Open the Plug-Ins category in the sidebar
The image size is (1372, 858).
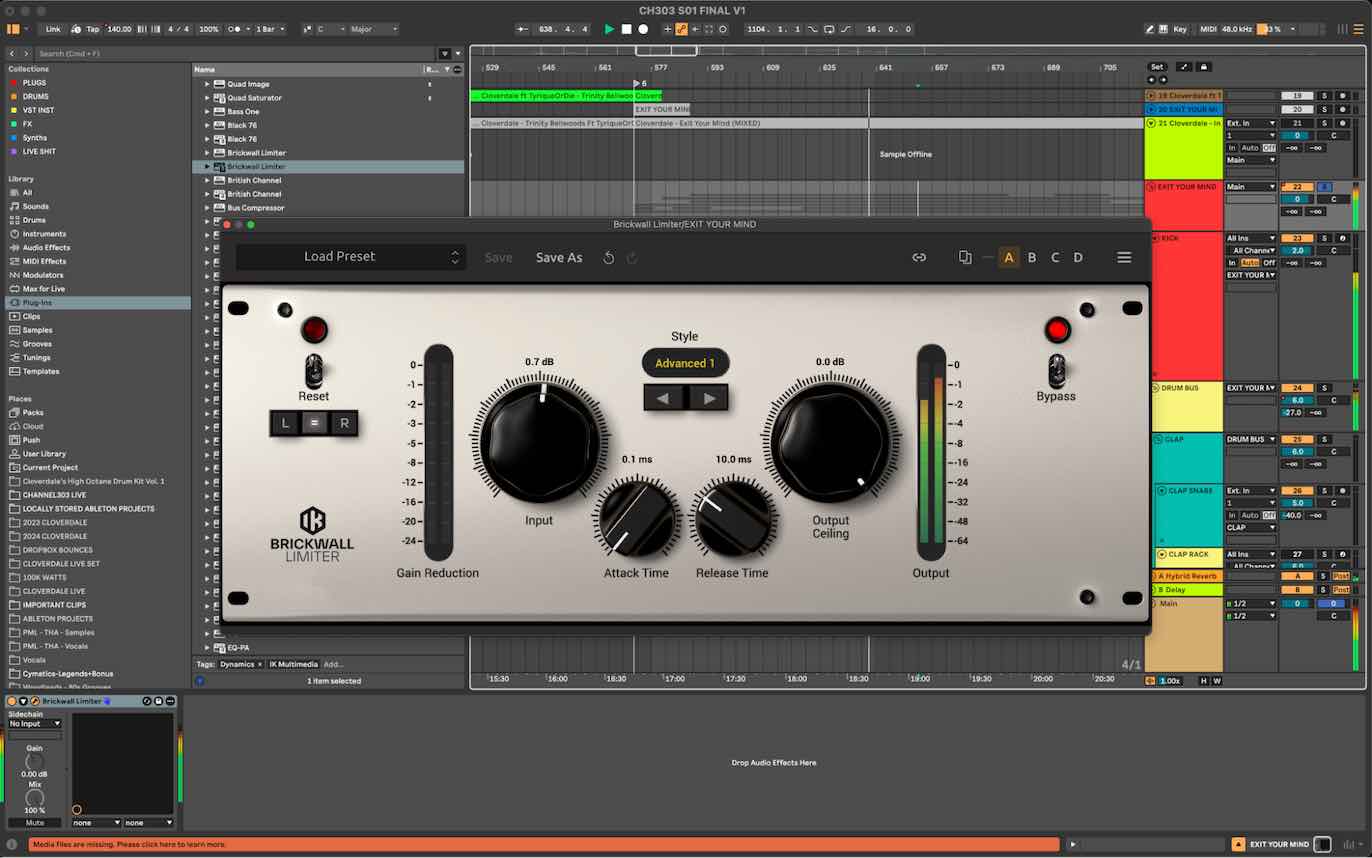click(x=40, y=302)
